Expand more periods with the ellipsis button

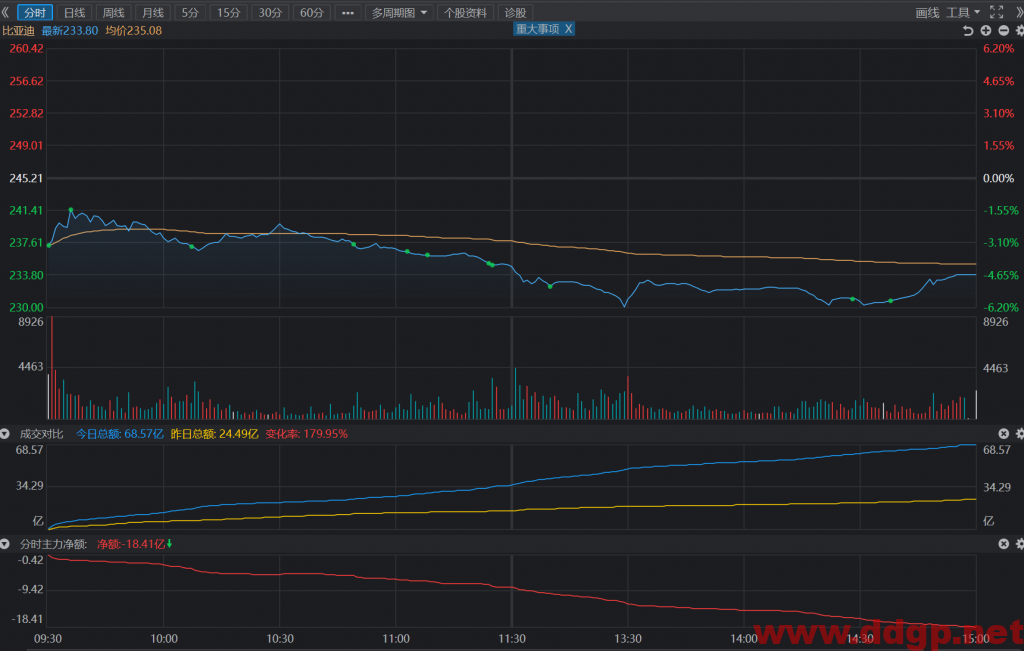click(x=348, y=12)
